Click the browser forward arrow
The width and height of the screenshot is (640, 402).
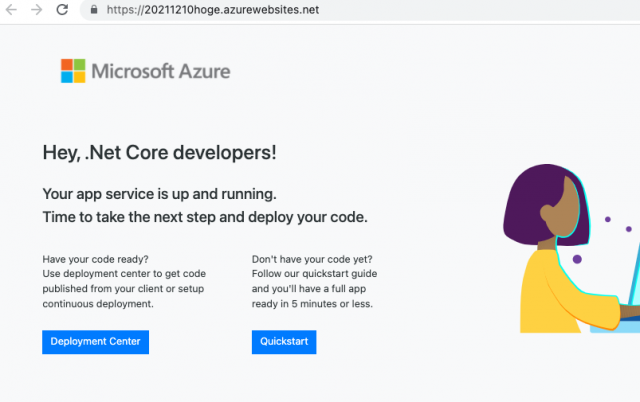click(37, 9)
